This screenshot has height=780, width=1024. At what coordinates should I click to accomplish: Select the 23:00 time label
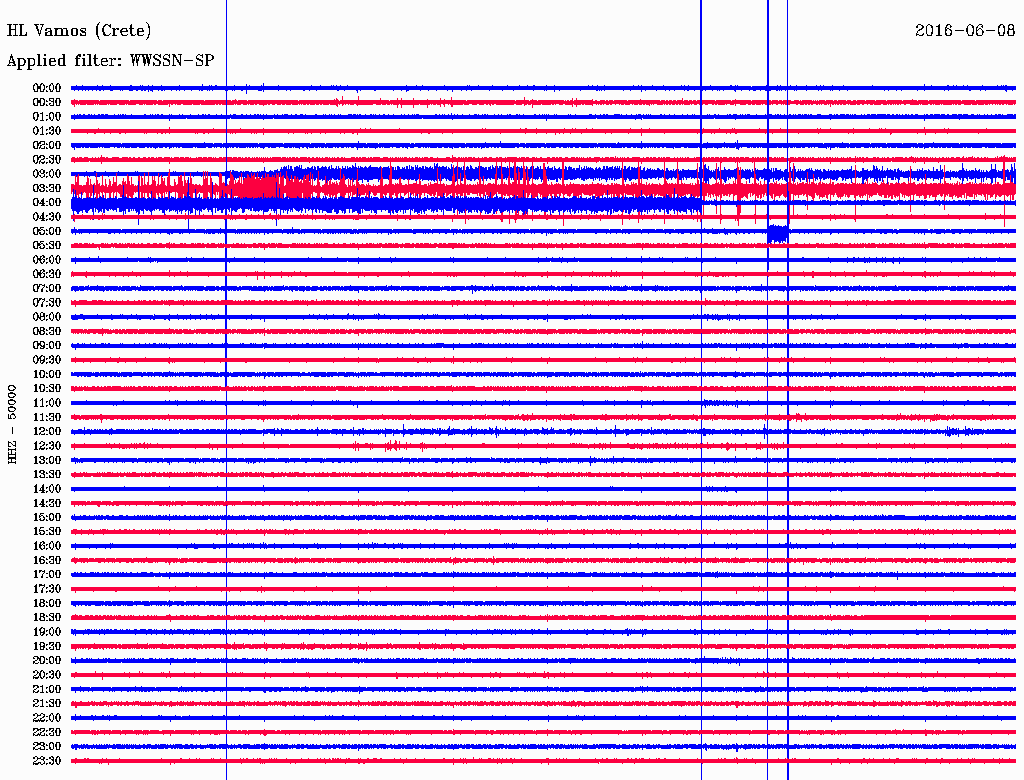[x=47, y=746]
